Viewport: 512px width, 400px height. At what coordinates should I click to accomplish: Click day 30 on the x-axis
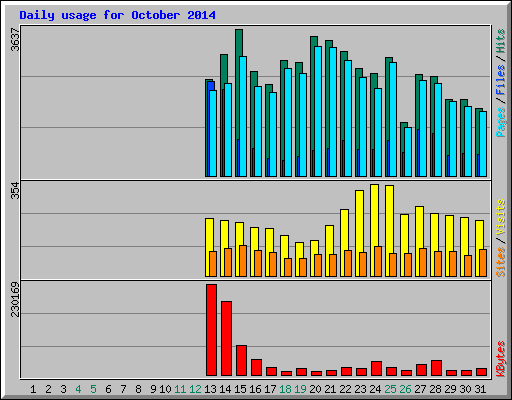(x=465, y=389)
